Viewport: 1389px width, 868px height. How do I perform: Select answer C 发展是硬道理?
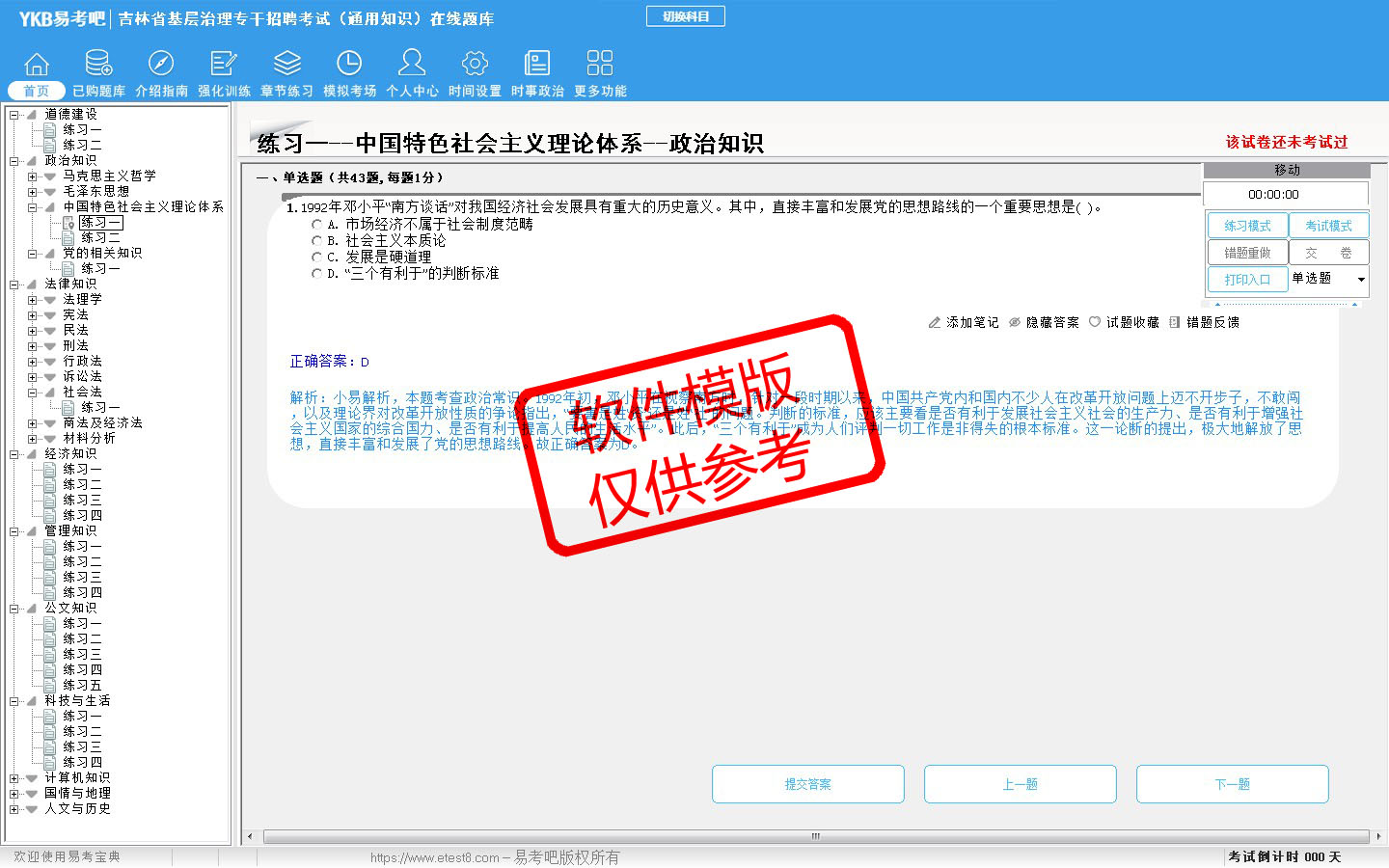[x=316, y=258]
